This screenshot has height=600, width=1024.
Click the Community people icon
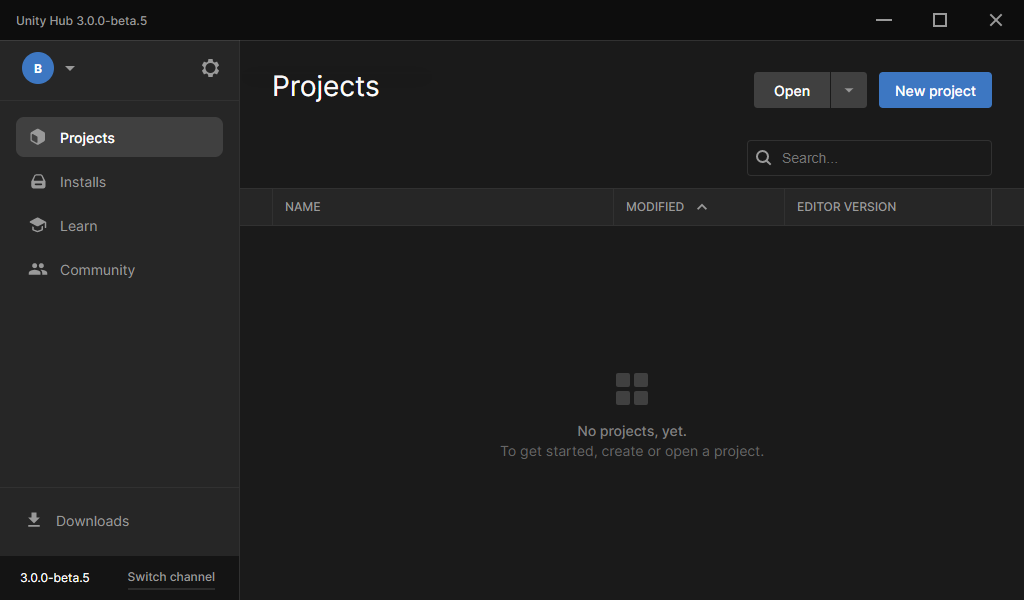[x=38, y=269]
